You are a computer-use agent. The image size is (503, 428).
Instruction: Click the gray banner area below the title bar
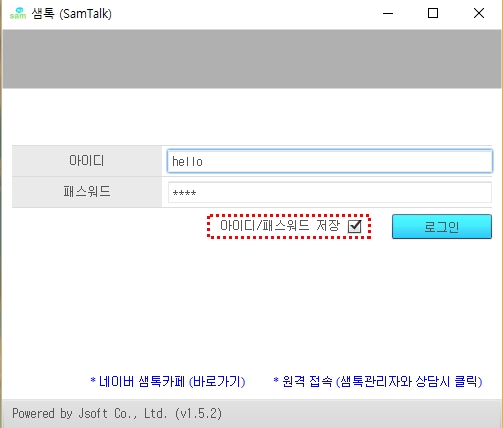point(252,59)
